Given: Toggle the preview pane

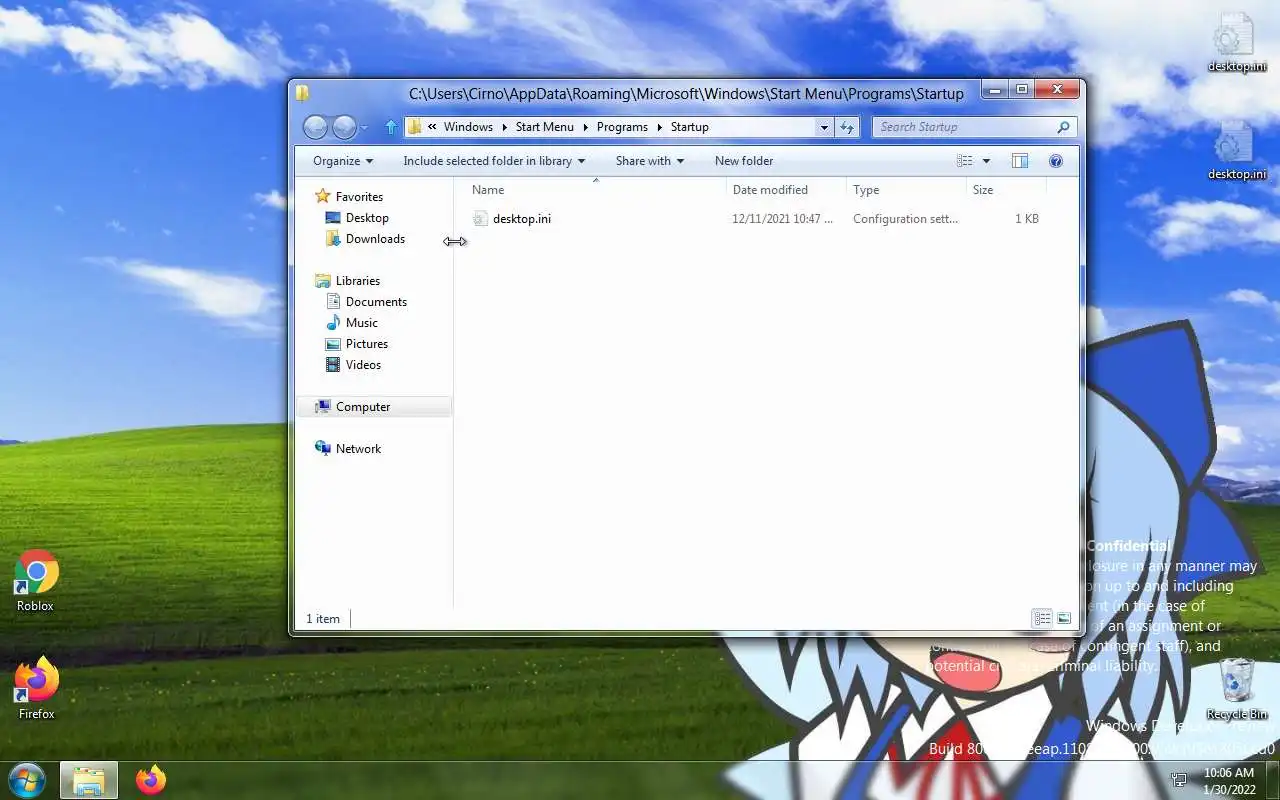Looking at the screenshot, I should click(1020, 161).
